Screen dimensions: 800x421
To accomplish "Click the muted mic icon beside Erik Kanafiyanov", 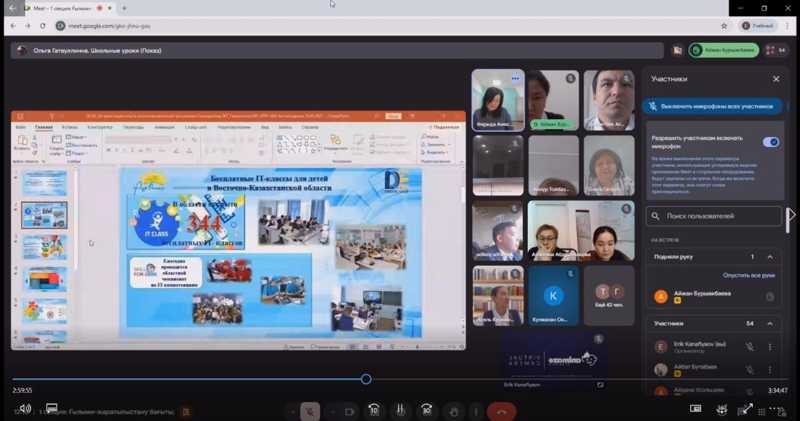I will [749, 346].
